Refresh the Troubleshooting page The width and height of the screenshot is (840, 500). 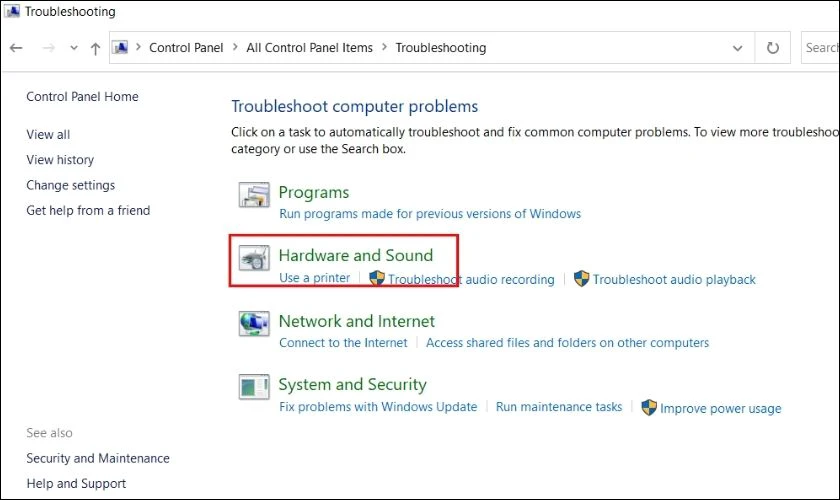[x=772, y=48]
